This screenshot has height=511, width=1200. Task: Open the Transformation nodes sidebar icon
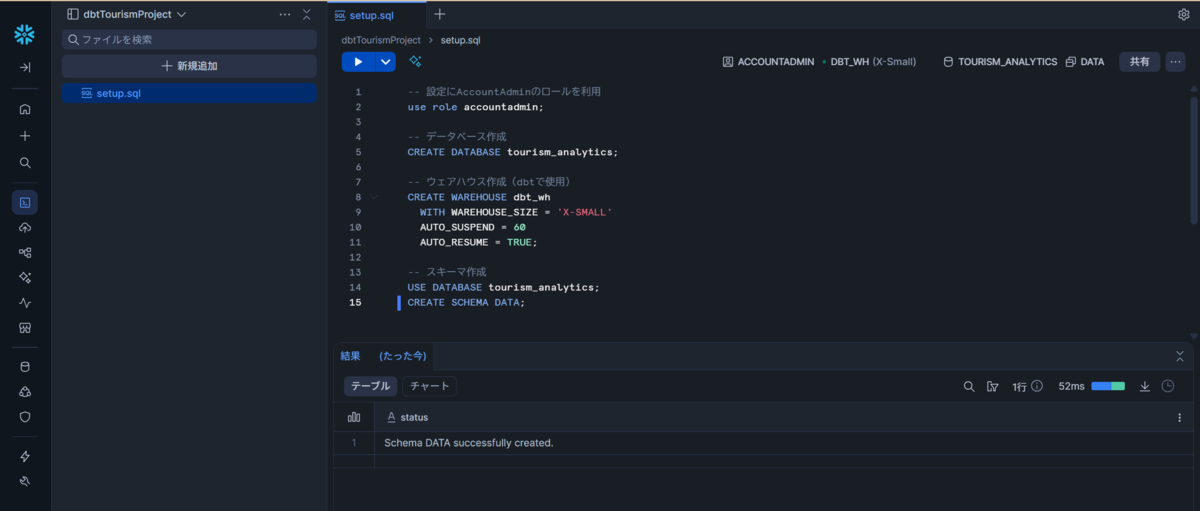click(25, 253)
